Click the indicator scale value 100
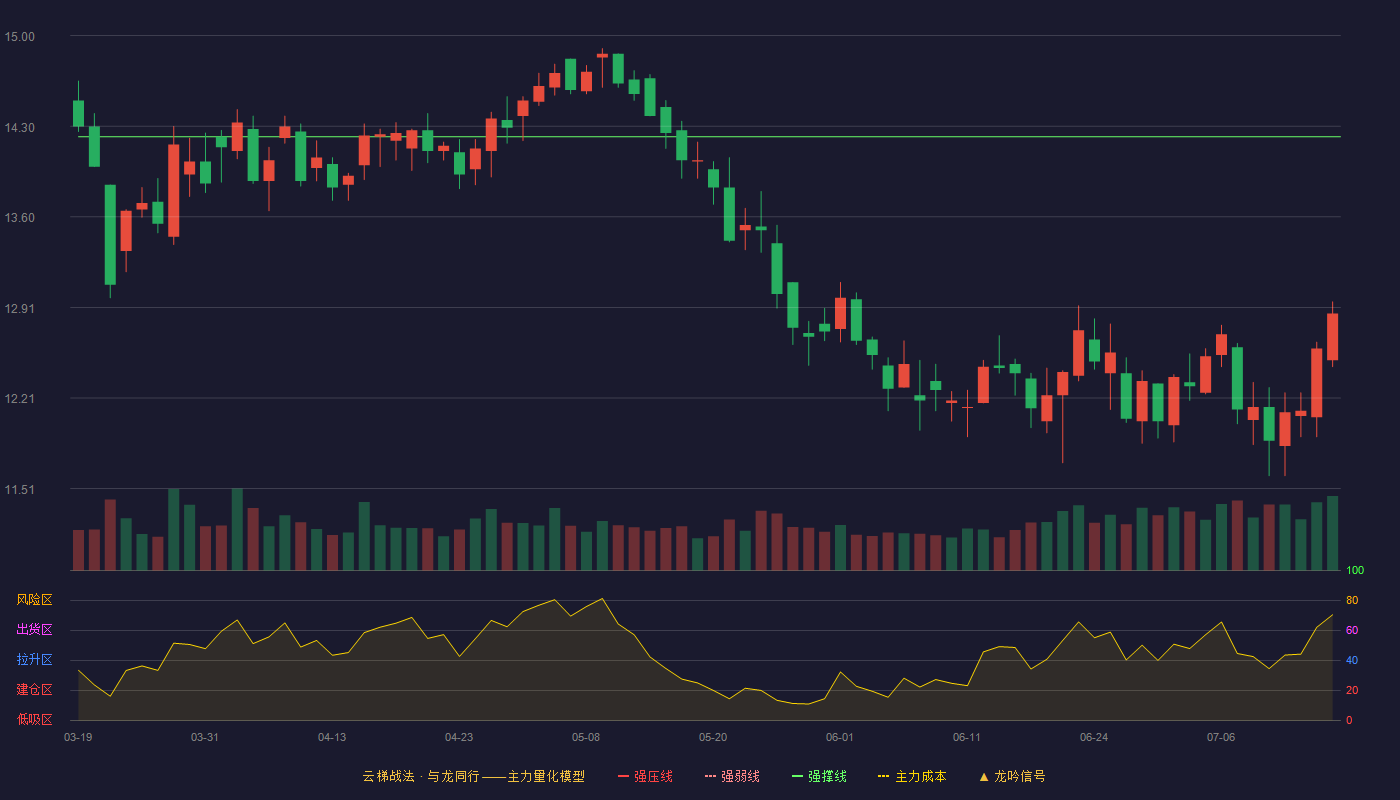This screenshot has height=800, width=1400. pyautogui.click(x=1355, y=571)
